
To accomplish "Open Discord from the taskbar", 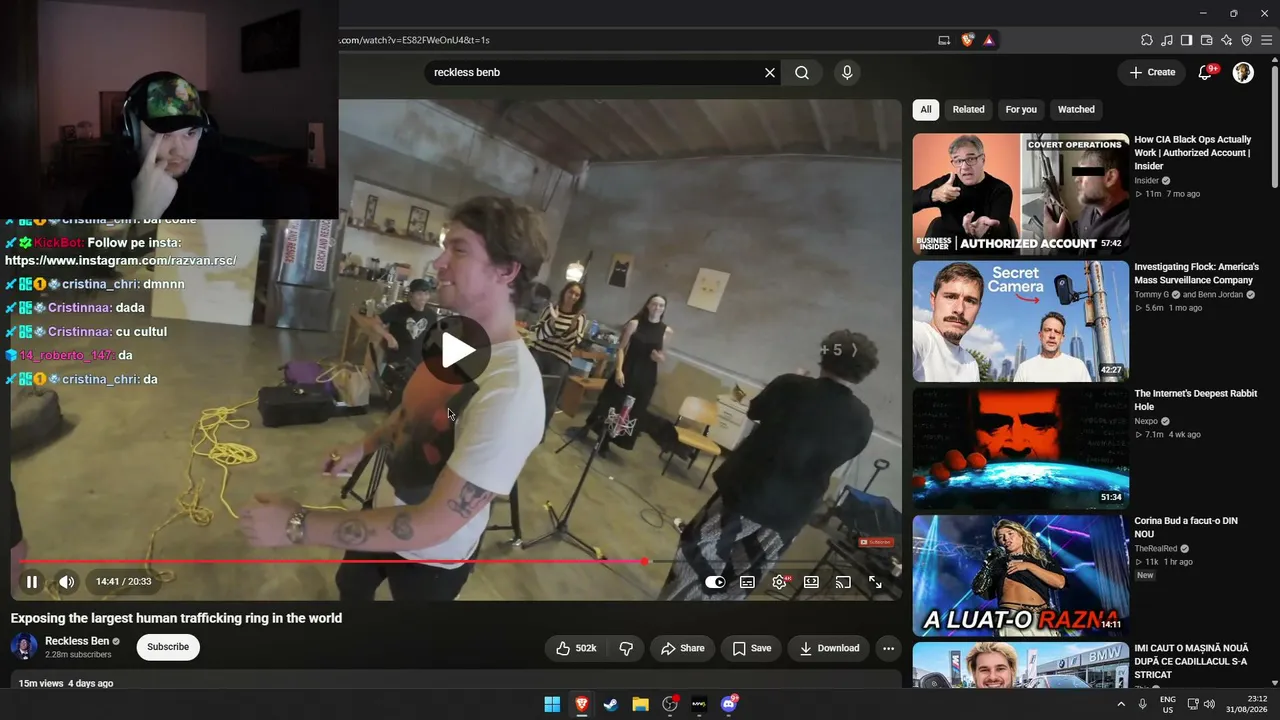I will [729, 704].
